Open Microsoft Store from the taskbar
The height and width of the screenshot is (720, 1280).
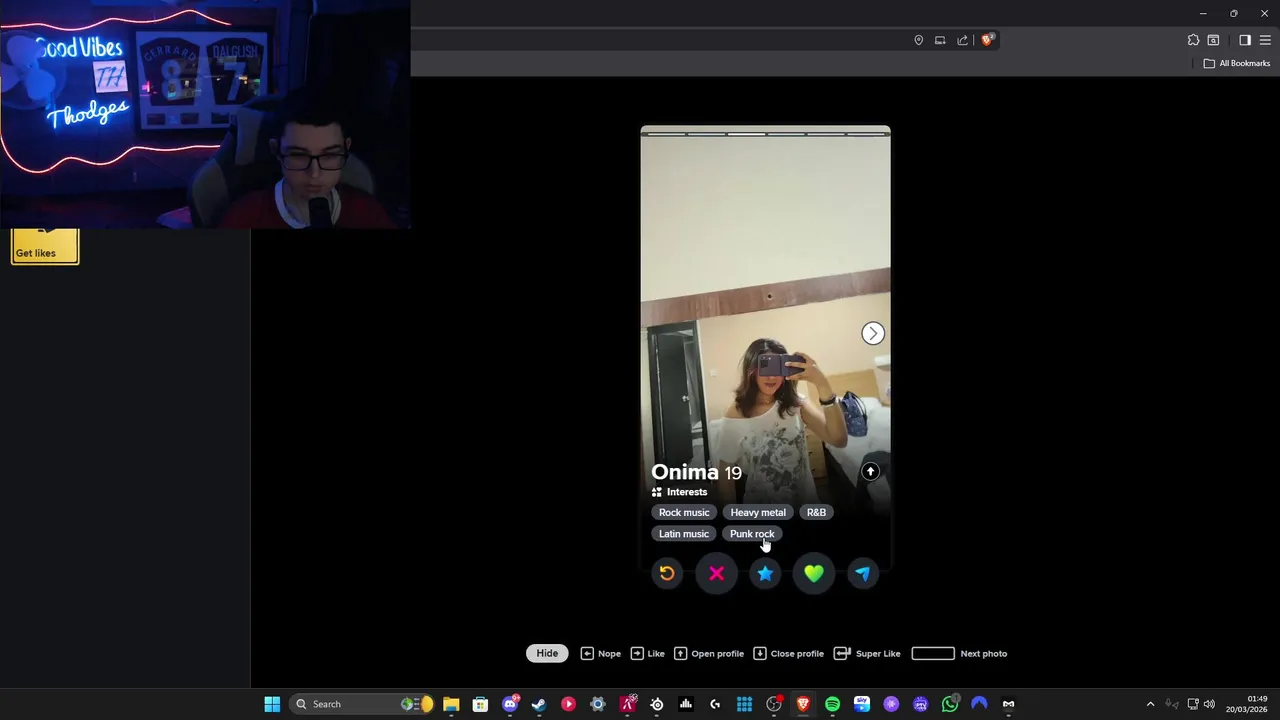pos(480,704)
